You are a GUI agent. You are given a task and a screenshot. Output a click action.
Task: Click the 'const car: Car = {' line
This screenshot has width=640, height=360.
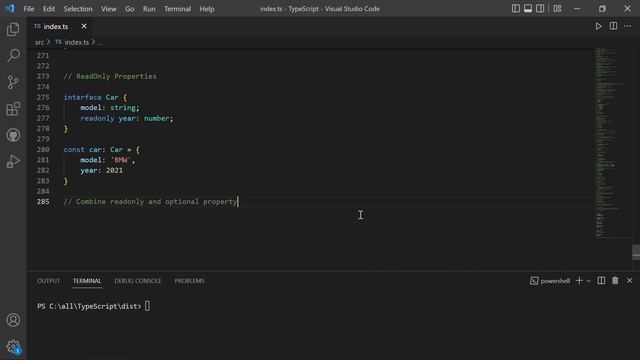102,149
